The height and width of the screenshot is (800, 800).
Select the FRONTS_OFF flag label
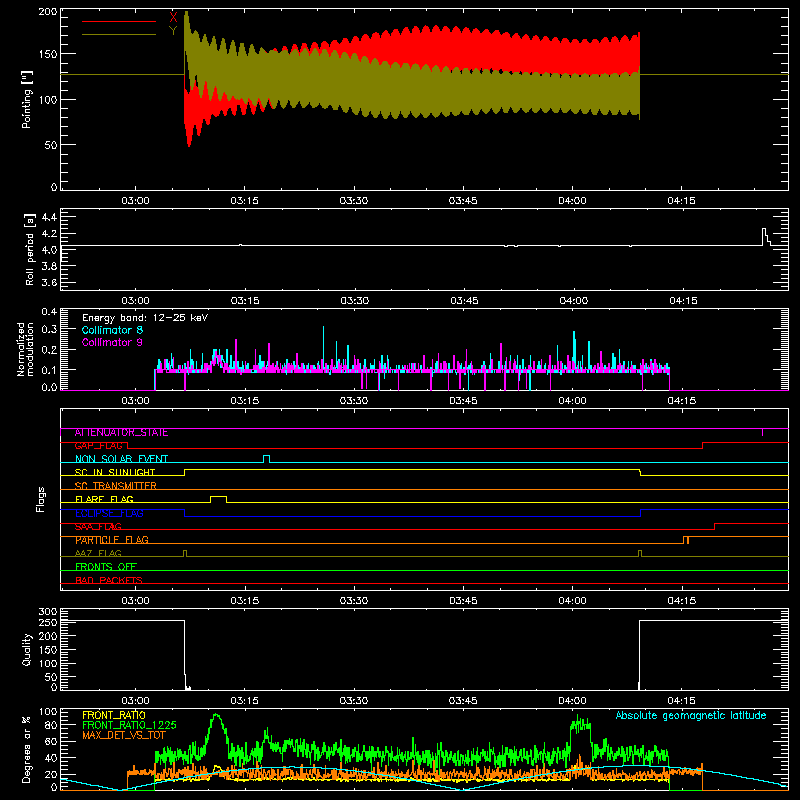pyautogui.click(x=106, y=567)
